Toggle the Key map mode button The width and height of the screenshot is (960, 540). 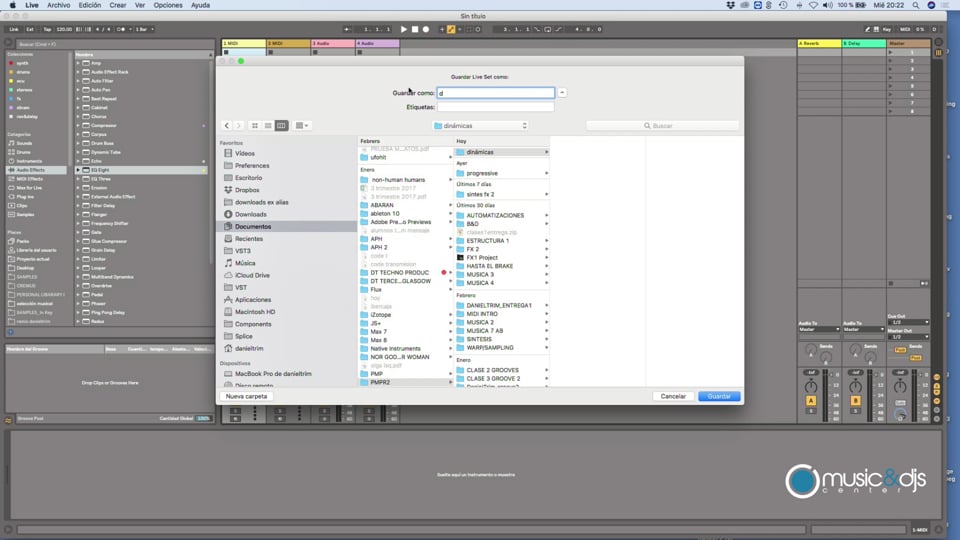[x=887, y=29]
